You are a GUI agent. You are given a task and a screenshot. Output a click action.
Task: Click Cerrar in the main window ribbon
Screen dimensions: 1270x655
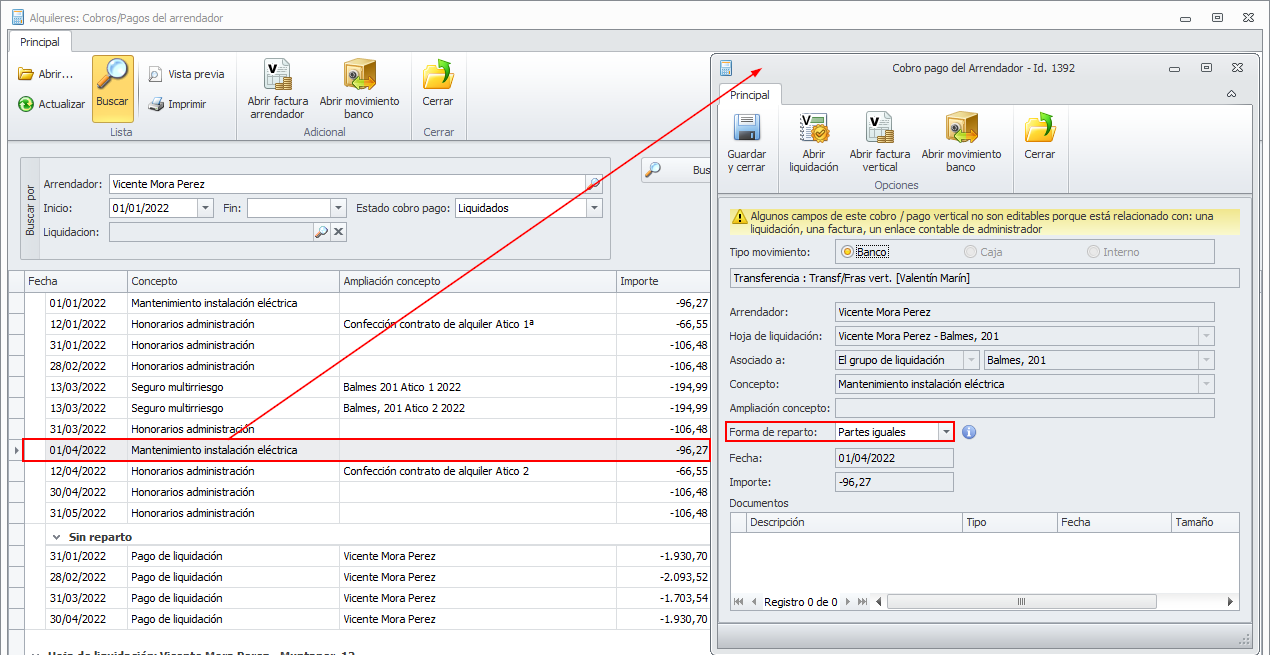tap(438, 83)
